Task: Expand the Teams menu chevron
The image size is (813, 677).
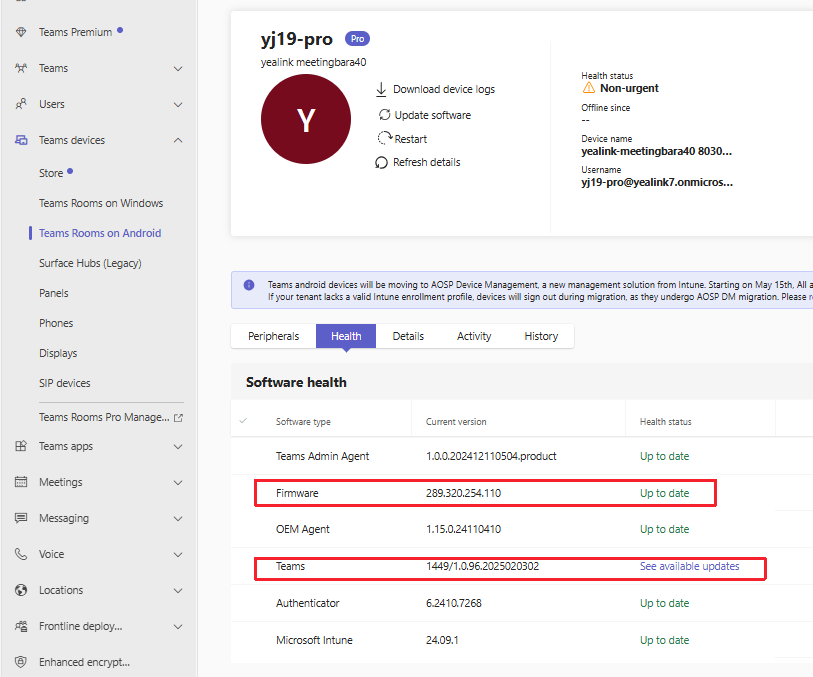Action: pyautogui.click(x=178, y=68)
